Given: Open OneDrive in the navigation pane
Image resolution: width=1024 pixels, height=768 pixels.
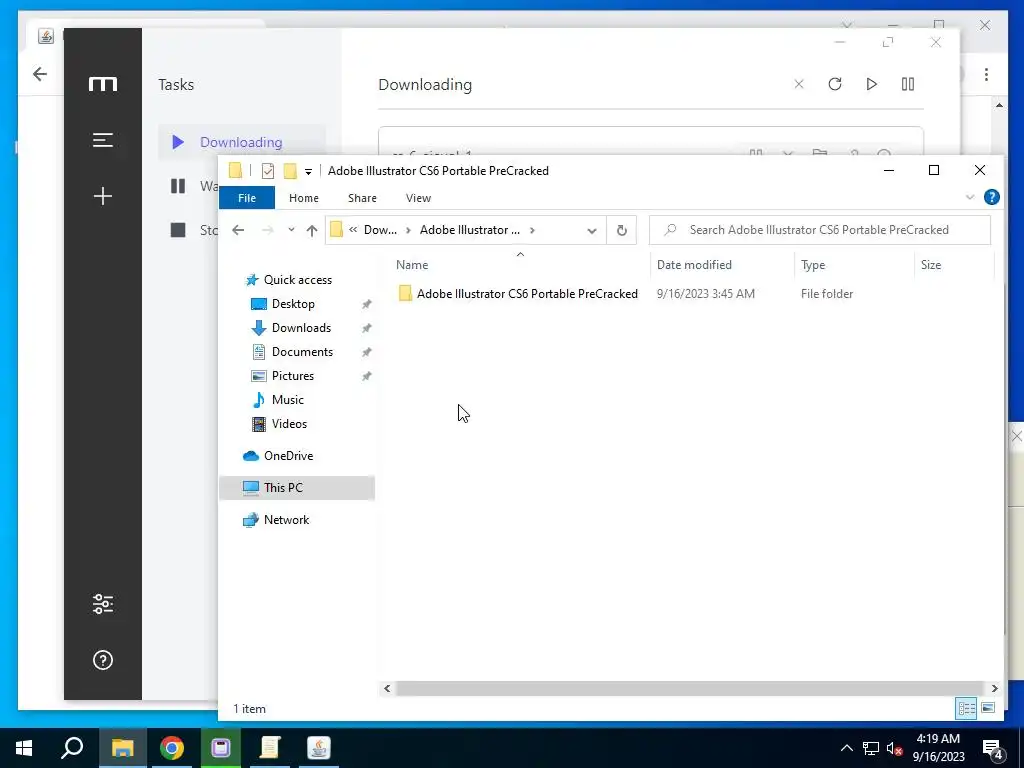Looking at the screenshot, I should coord(288,456).
